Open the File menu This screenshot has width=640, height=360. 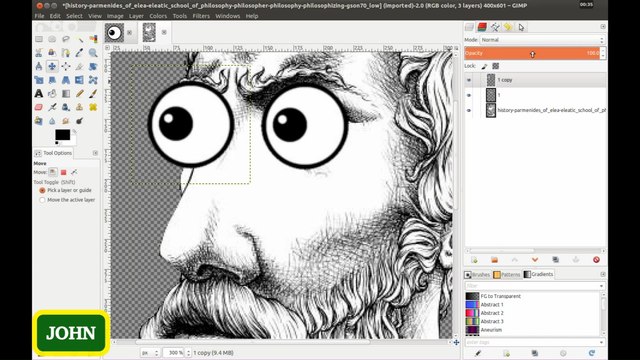(x=39, y=16)
